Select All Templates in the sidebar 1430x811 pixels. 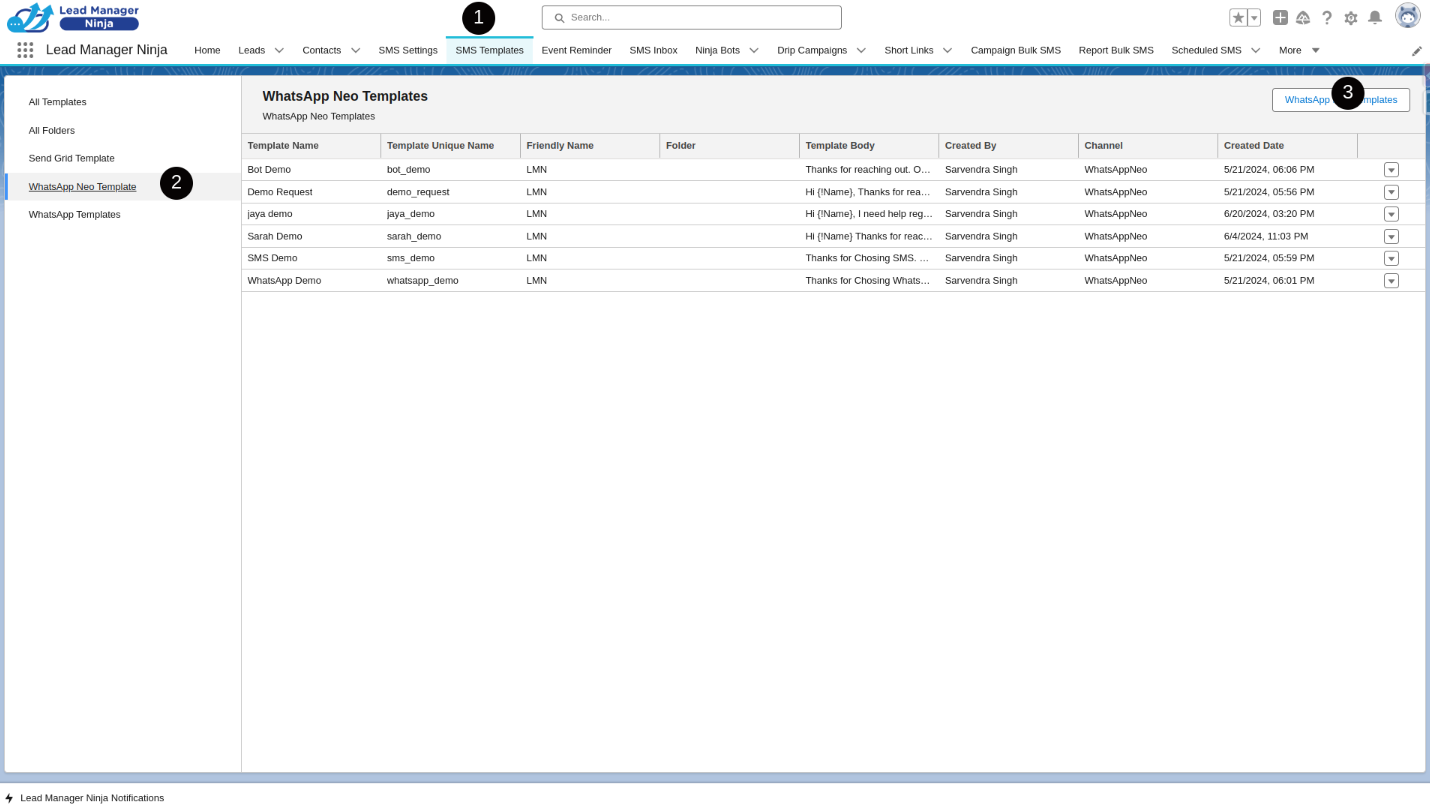tap(58, 102)
